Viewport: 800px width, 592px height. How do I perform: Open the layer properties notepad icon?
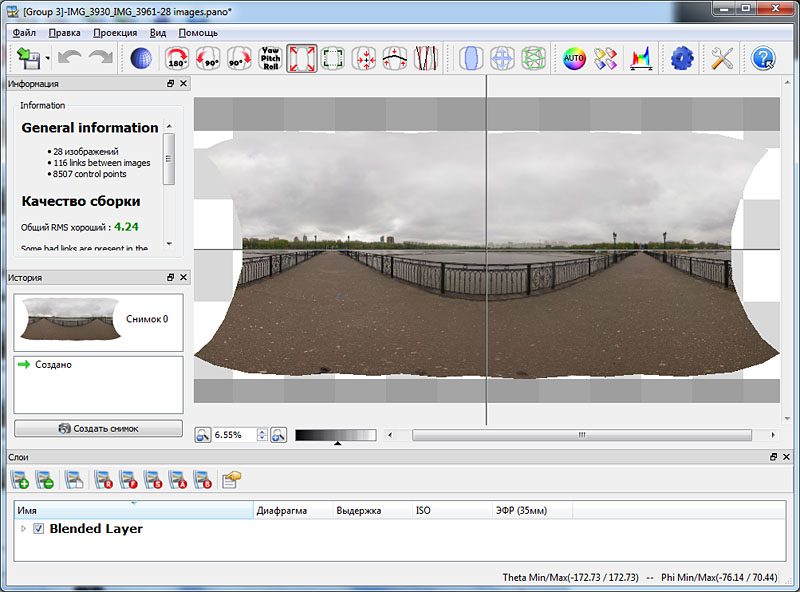(x=231, y=480)
